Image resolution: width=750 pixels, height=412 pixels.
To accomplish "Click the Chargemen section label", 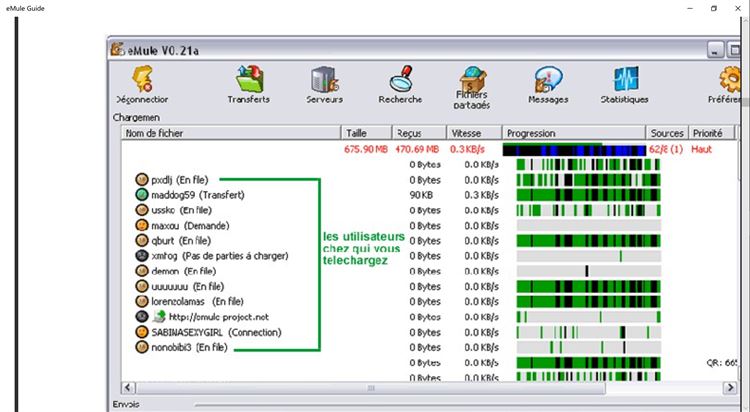I will coord(136,117).
